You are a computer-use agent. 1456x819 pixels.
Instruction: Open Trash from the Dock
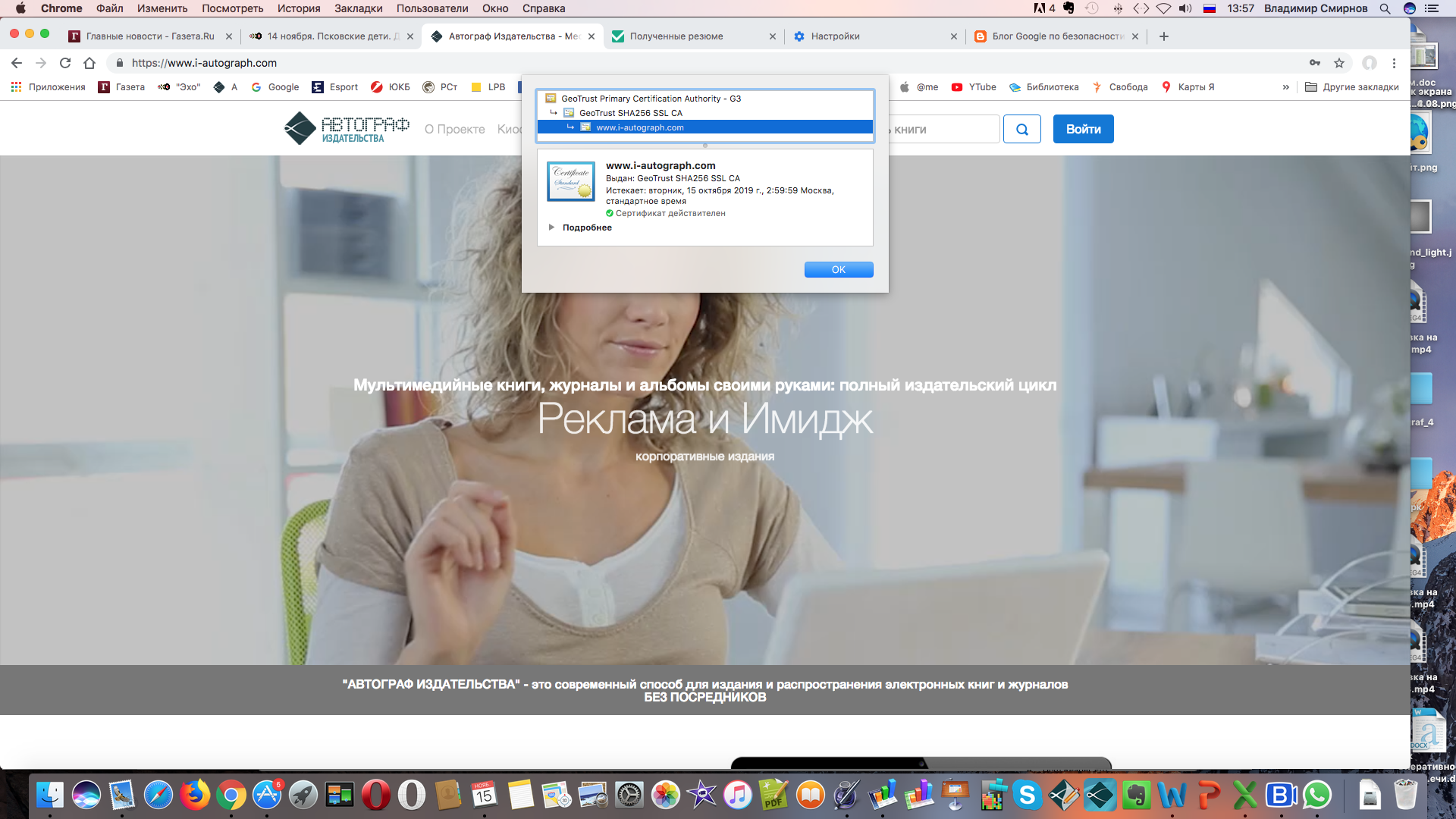click(x=1406, y=795)
